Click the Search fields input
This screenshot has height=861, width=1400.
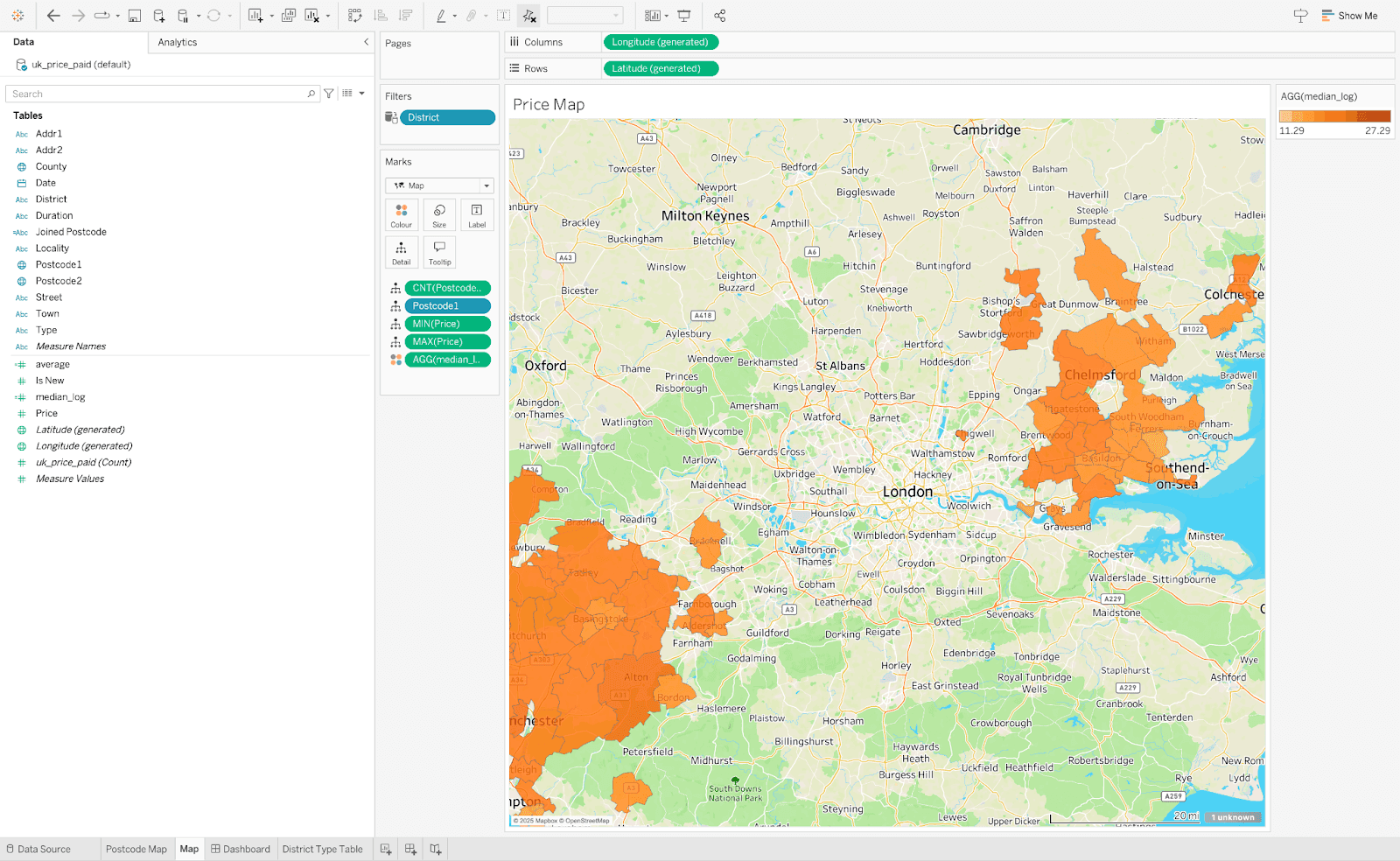[x=162, y=94]
